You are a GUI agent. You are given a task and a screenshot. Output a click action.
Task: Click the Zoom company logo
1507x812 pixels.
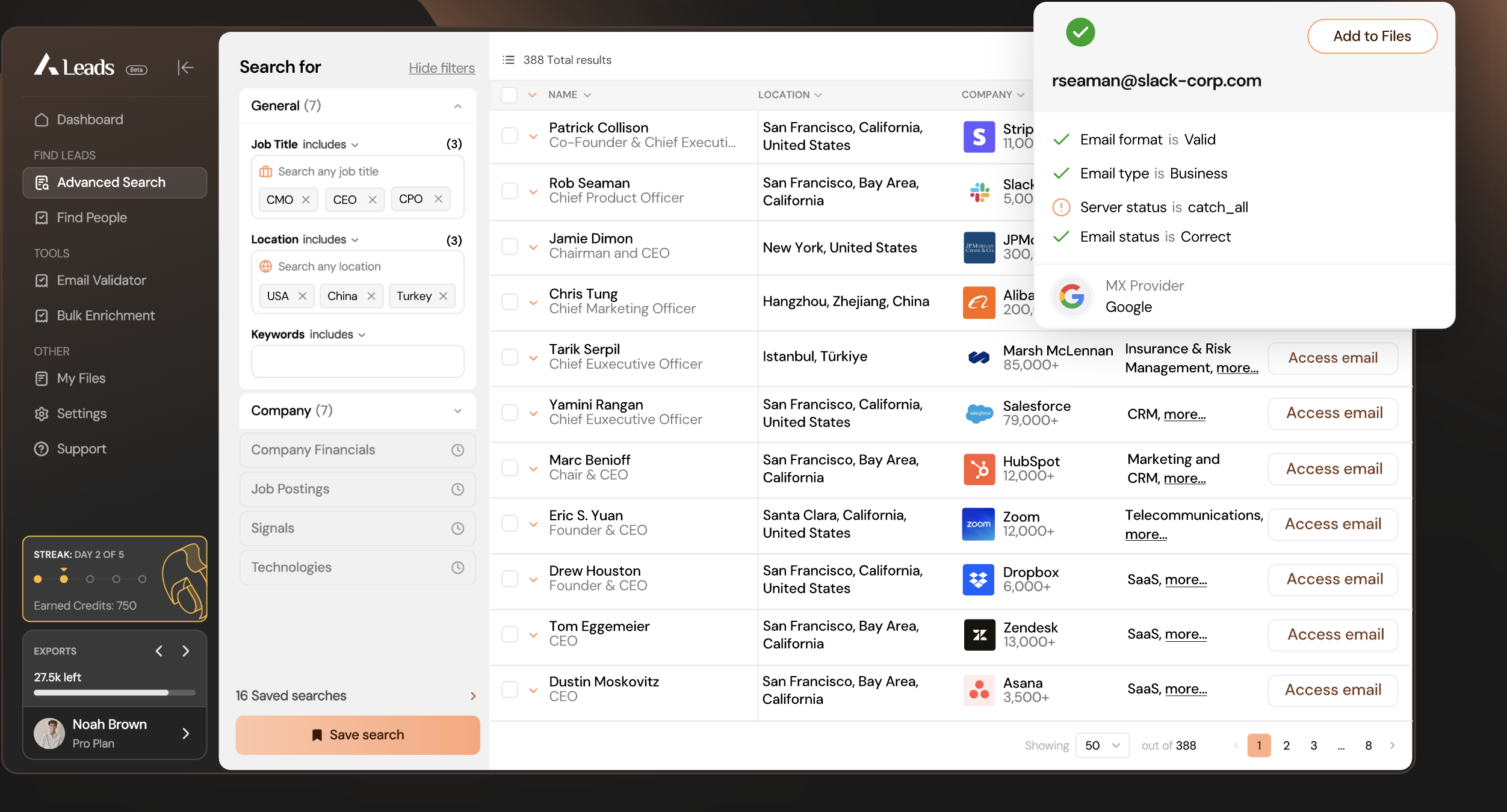point(978,524)
